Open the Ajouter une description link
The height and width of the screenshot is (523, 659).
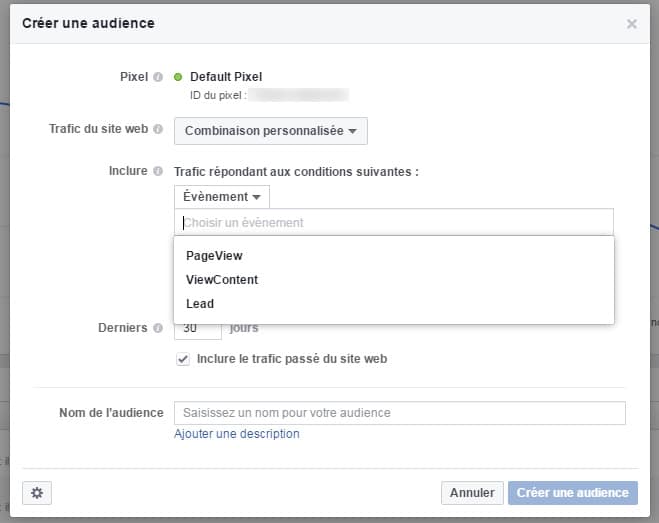237,434
